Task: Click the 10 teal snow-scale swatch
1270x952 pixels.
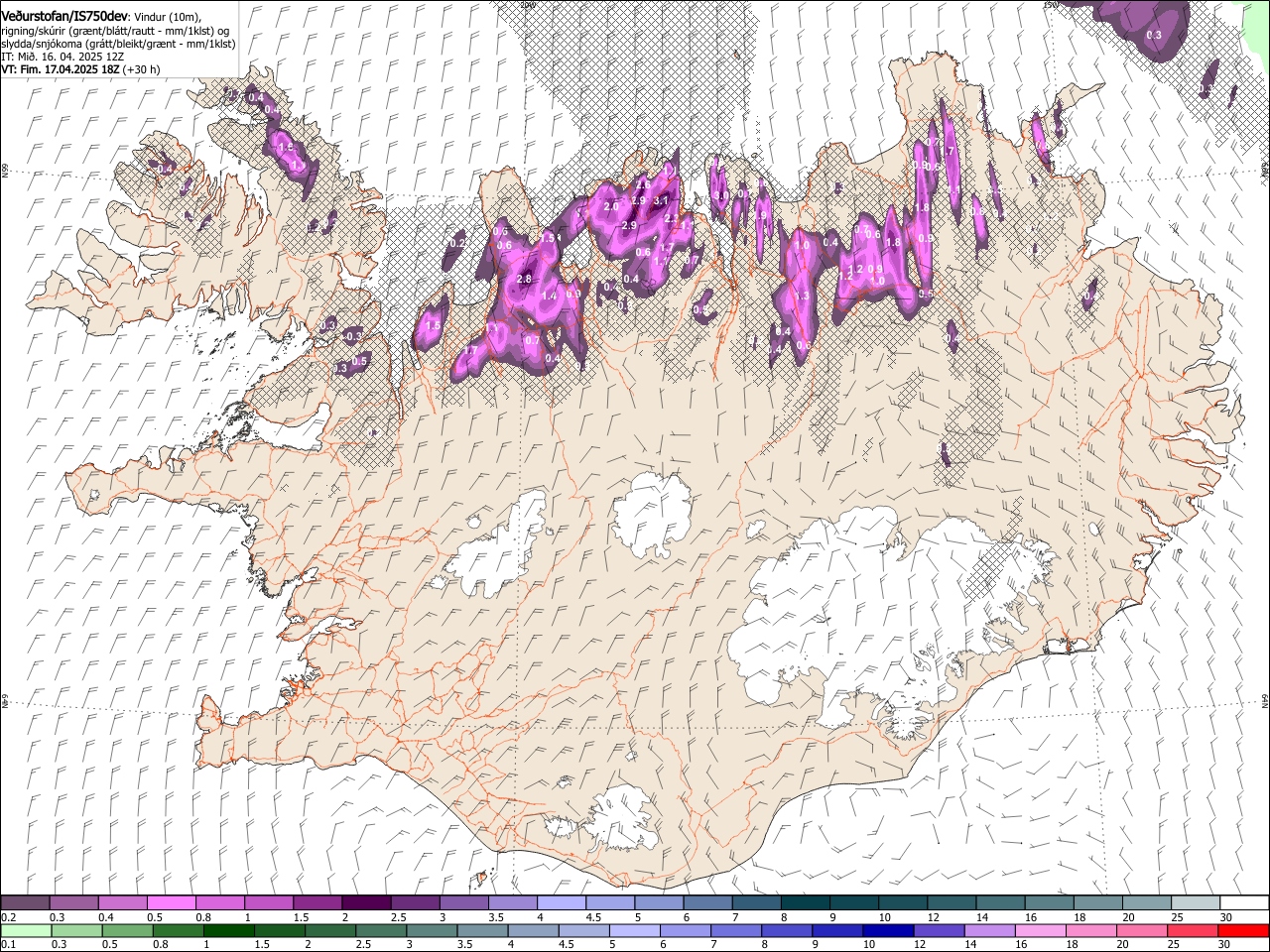Action: coord(904,902)
